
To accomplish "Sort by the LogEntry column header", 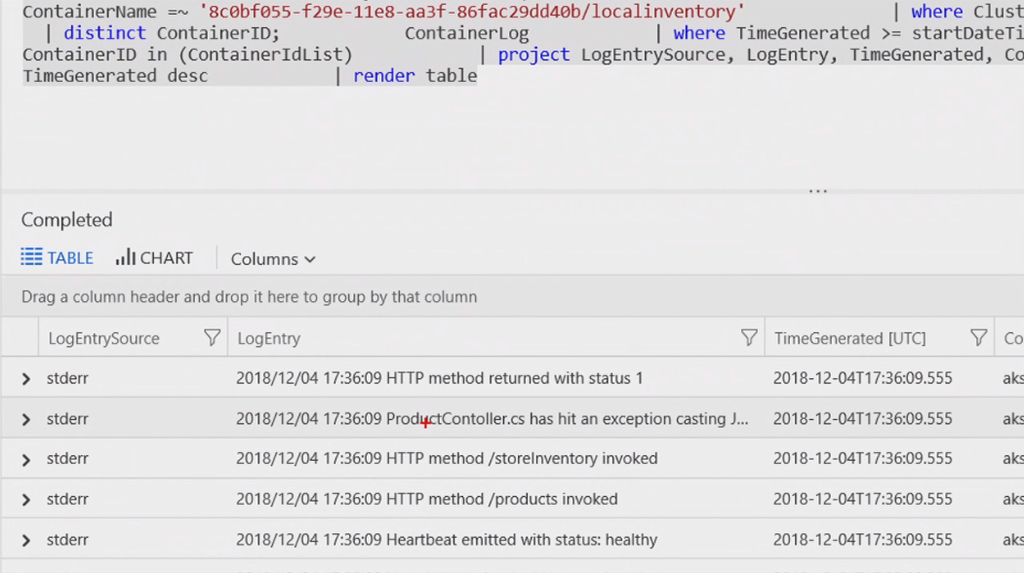I will (x=269, y=339).
